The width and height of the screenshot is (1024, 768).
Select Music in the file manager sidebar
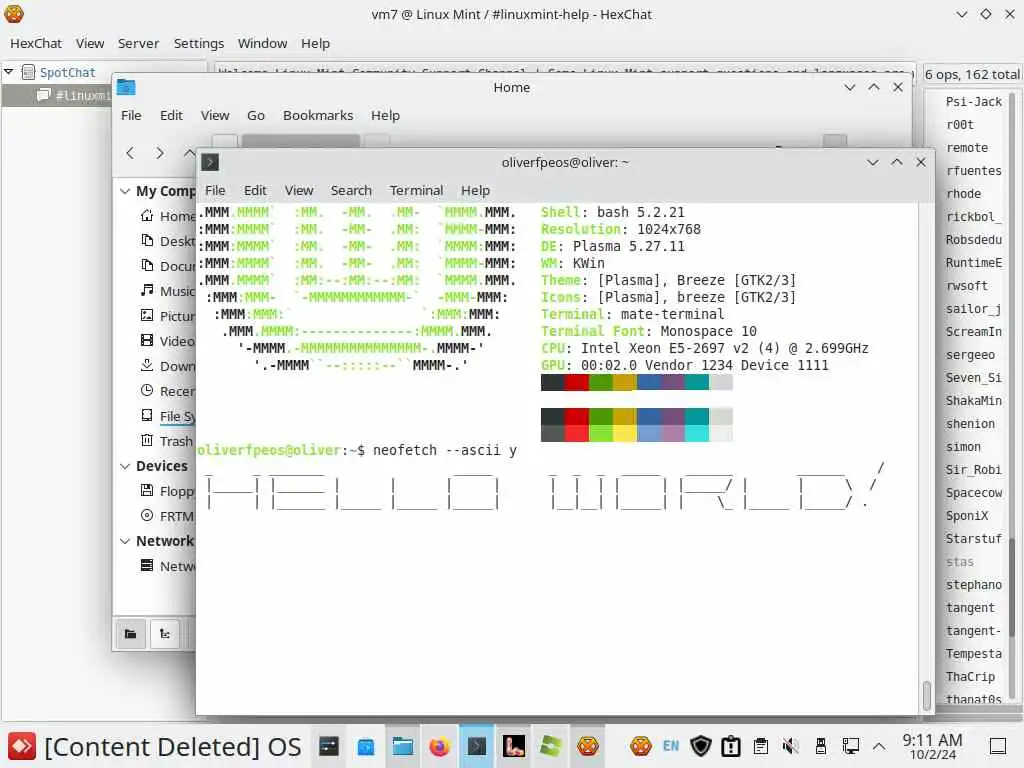pos(167,291)
